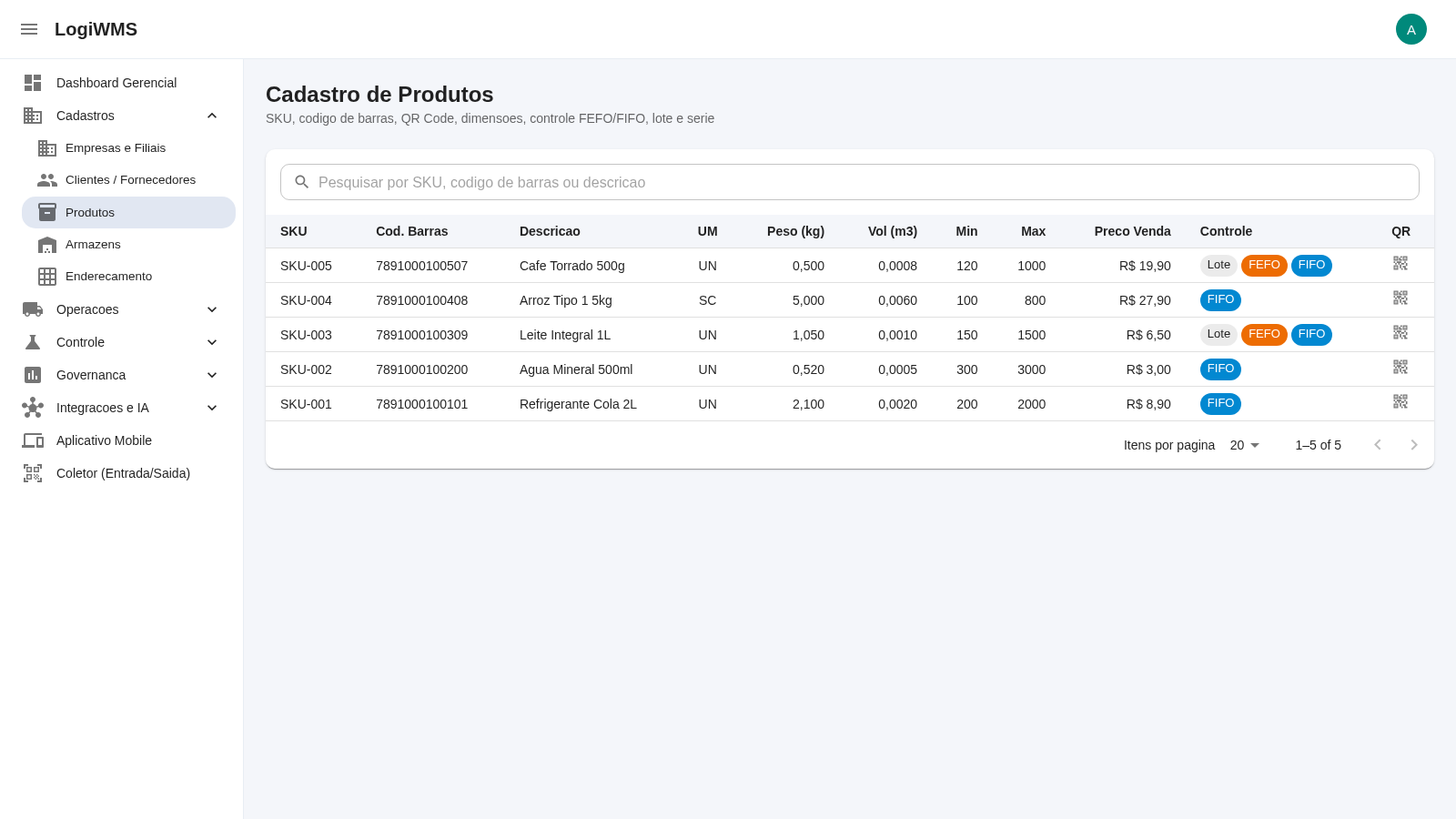Click the FEFO chip on SKU-005
This screenshot has height=819, width=1456.
pyautogui.click(x=1264, y=266)
